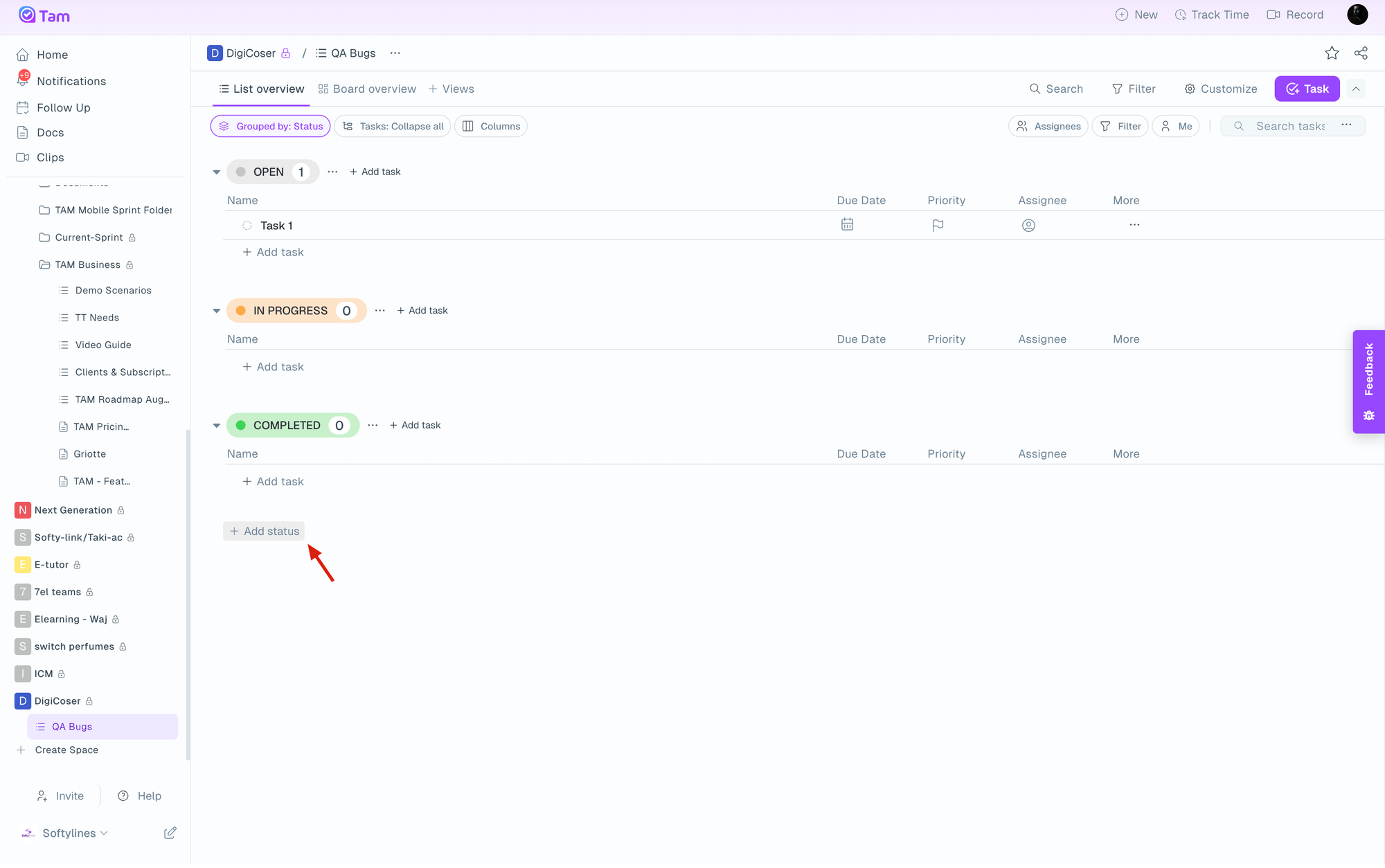Click the Search tasks input field
1385x868 pixels.
(x=1290, y=126)
